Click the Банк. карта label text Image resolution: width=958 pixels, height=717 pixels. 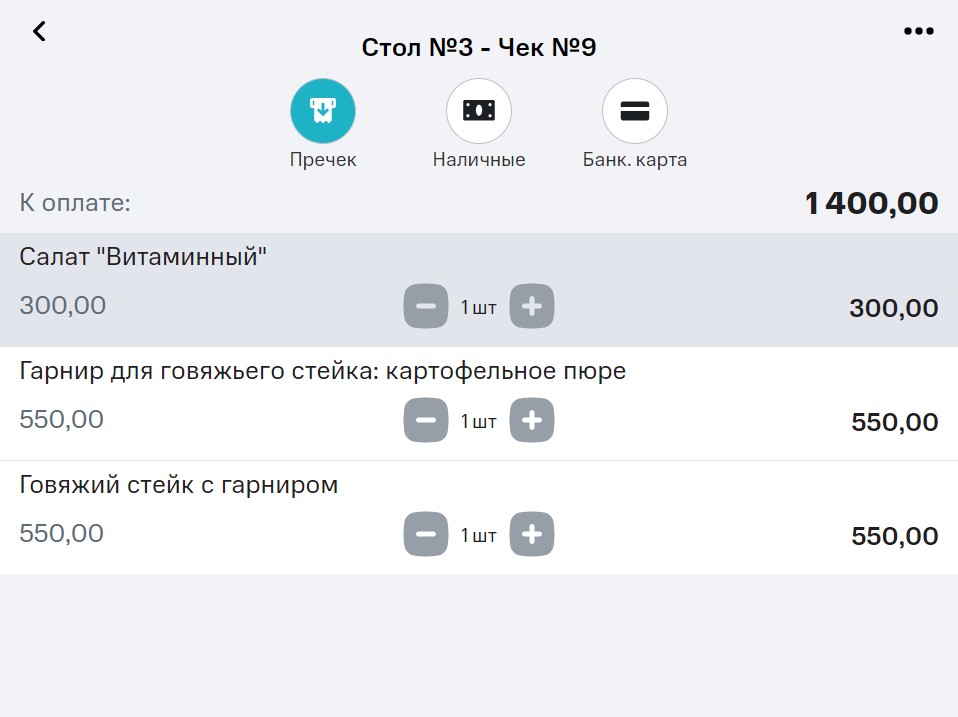point(635,160)
